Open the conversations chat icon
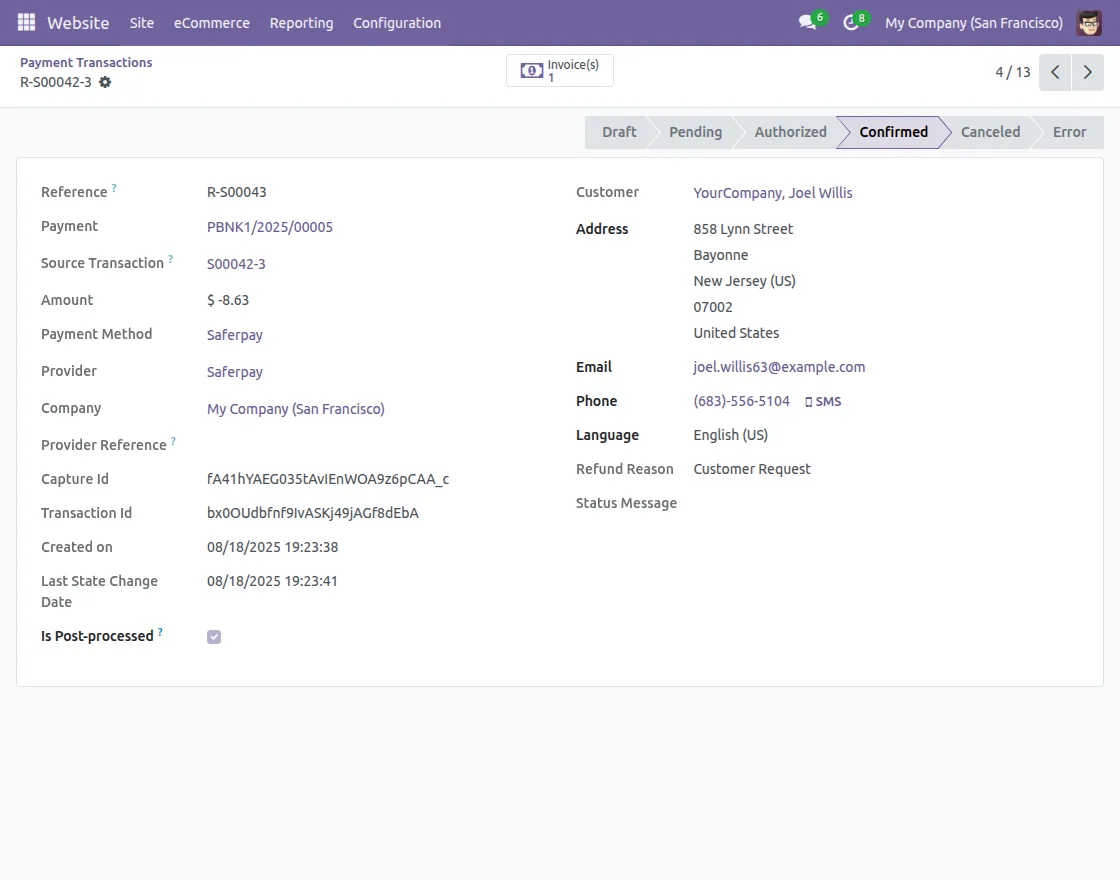This screenshot has height=880, width=1120. pos(807,22)
